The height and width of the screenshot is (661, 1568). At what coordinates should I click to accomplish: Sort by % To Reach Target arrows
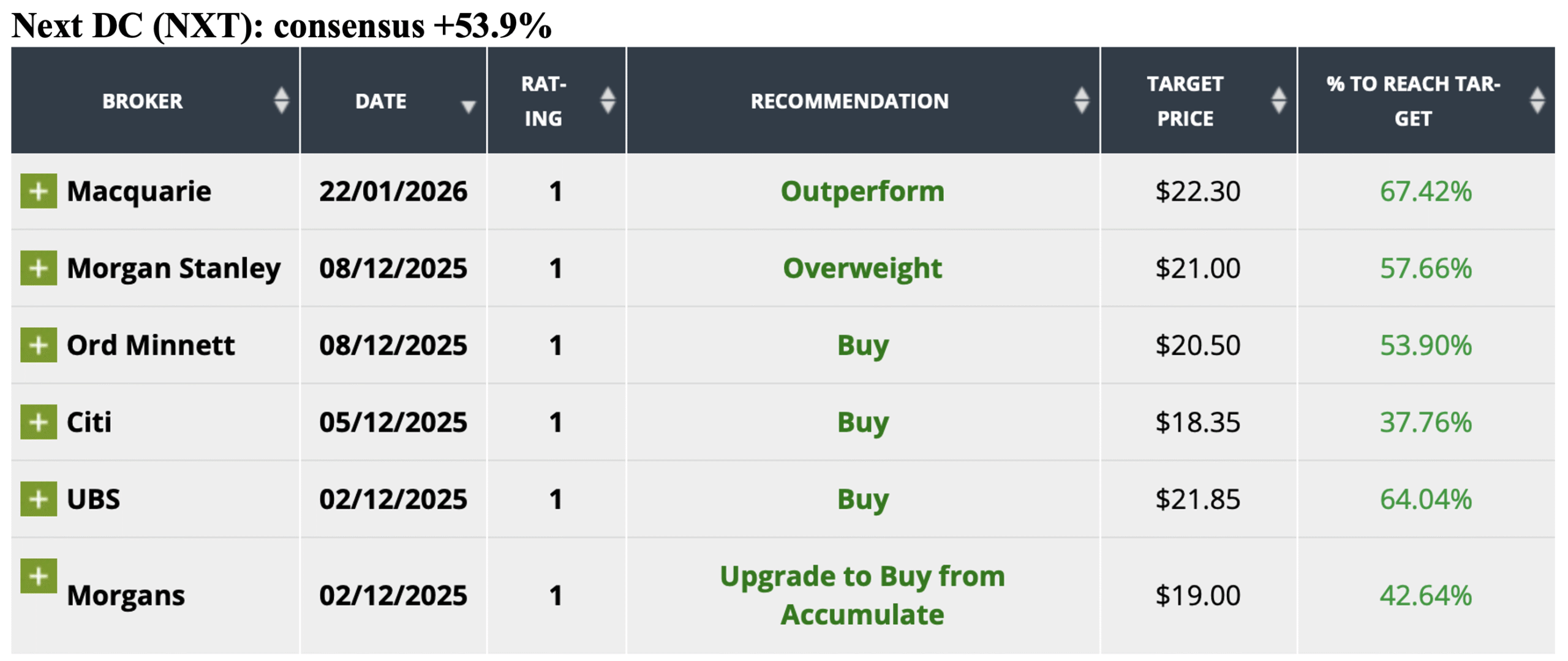click(x=1537, y=100)
